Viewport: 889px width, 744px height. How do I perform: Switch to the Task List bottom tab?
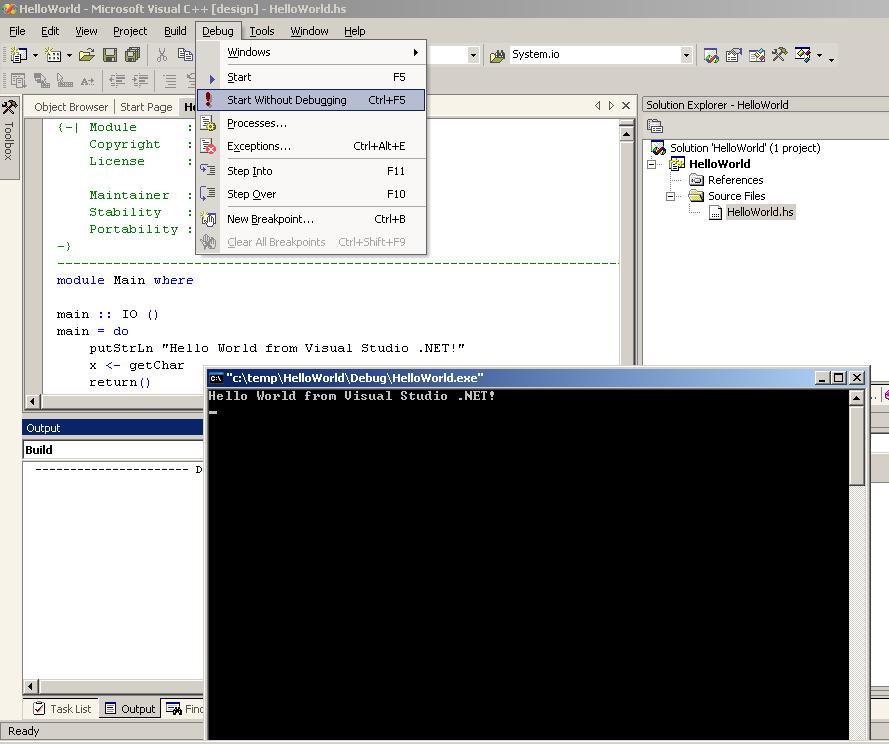point(62,708)
